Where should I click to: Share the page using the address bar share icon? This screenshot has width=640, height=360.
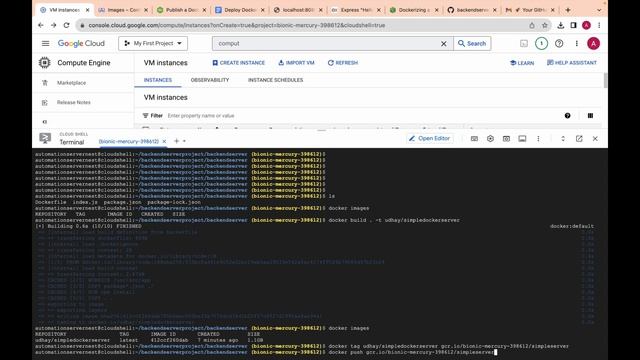532,25
